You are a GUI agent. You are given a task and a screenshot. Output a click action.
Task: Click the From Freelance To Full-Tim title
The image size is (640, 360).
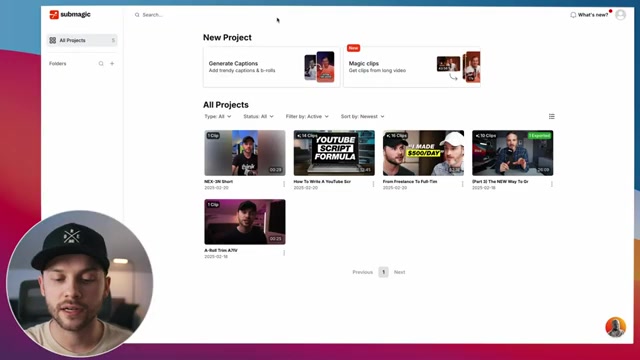click(410, 181)
